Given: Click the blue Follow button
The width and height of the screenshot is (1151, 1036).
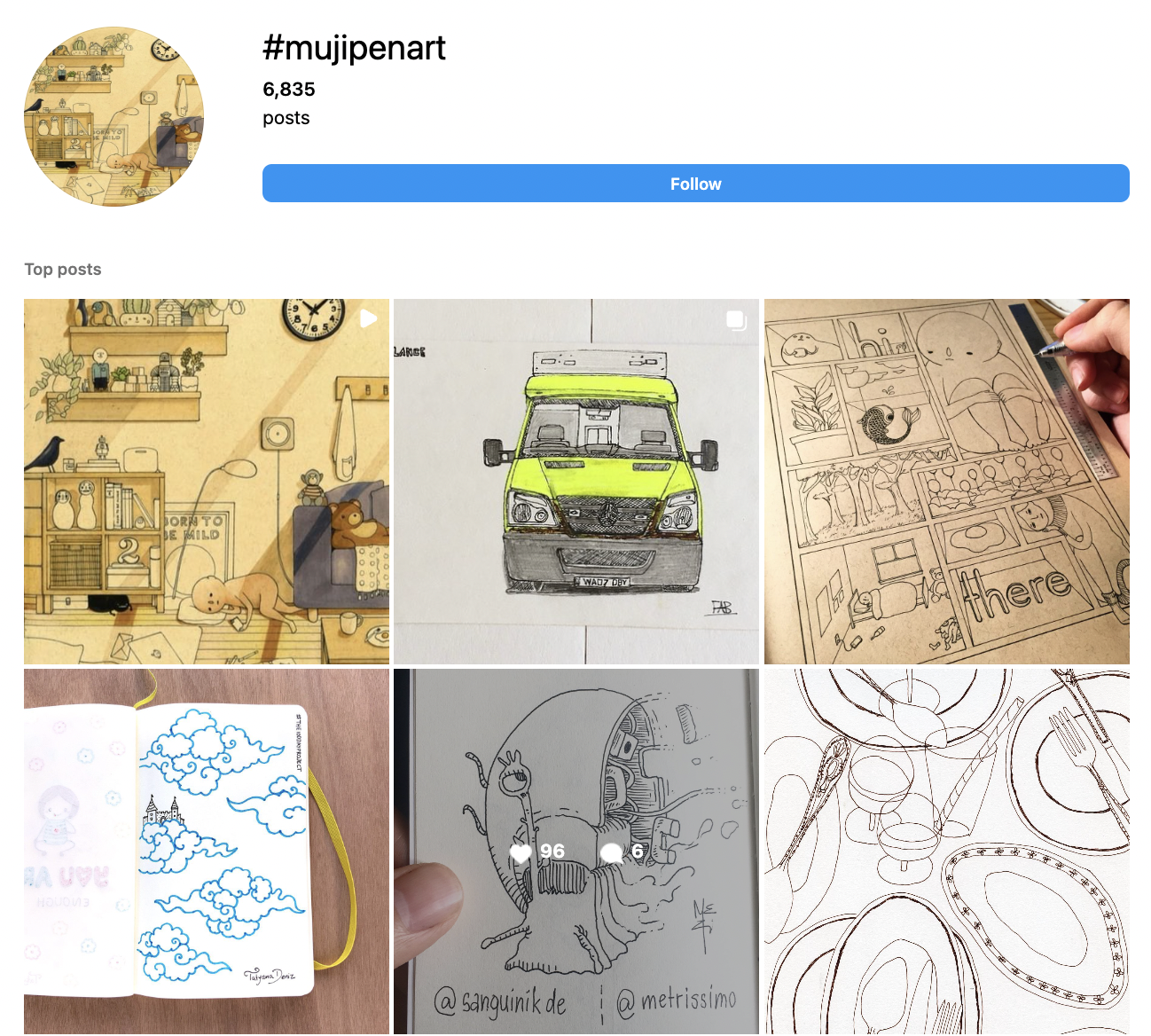Looking at the screenshot, I should [695, 184].
